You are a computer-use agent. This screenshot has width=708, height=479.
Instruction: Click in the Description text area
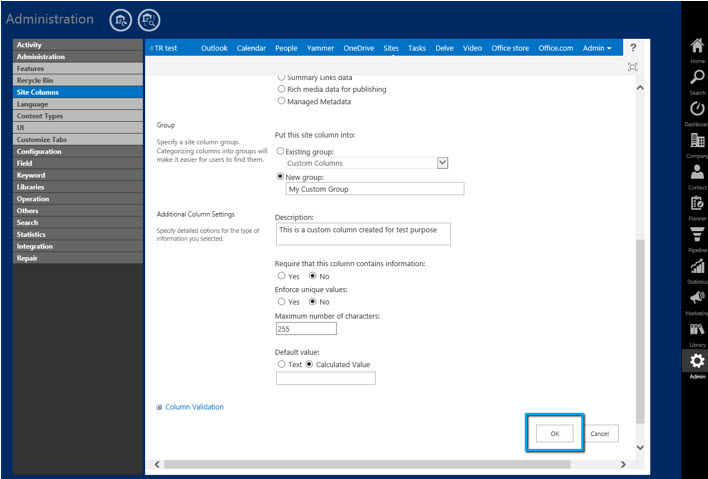363,234
